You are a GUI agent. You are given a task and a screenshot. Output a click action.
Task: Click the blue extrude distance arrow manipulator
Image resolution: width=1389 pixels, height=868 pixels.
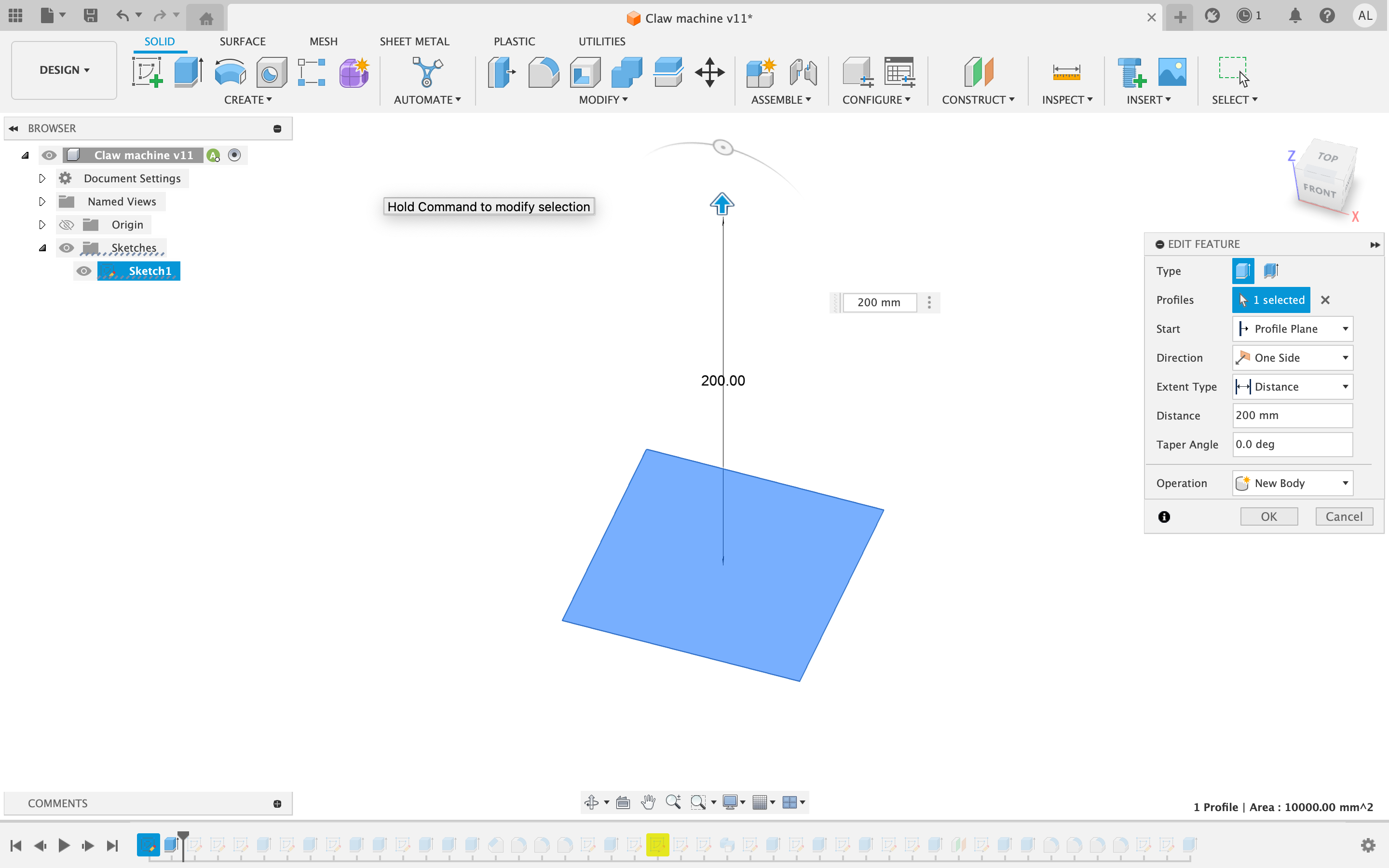tap(722, 204)
